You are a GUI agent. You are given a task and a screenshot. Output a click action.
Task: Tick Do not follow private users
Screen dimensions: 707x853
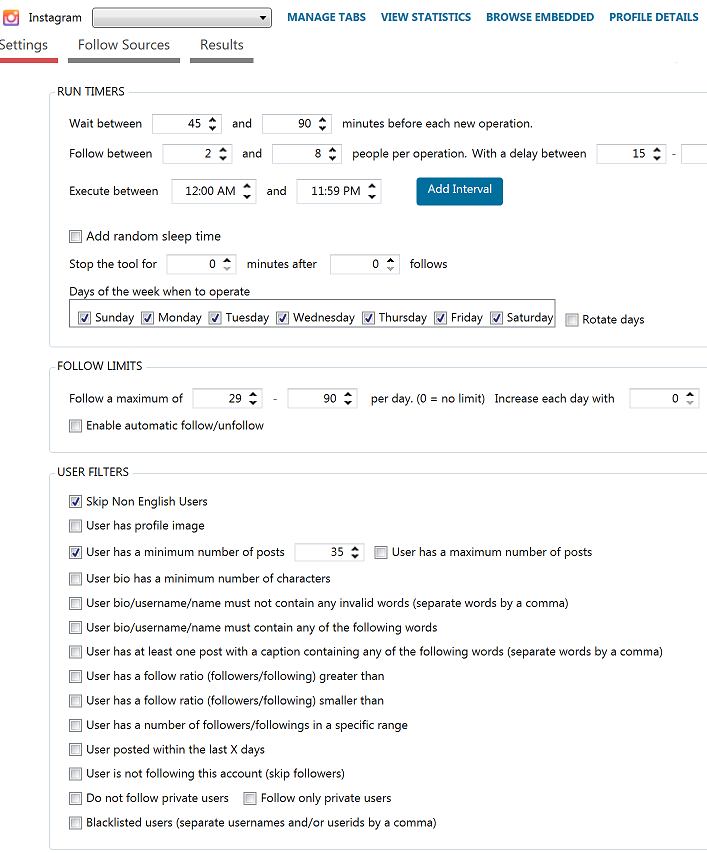(x=76, y=799)
